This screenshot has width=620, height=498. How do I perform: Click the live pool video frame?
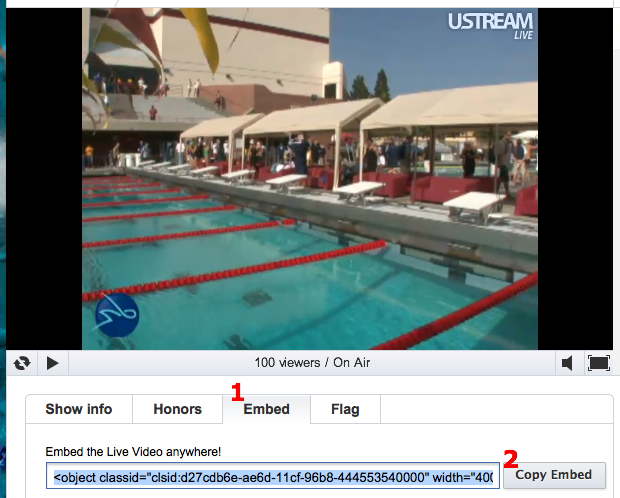(310, 179)
